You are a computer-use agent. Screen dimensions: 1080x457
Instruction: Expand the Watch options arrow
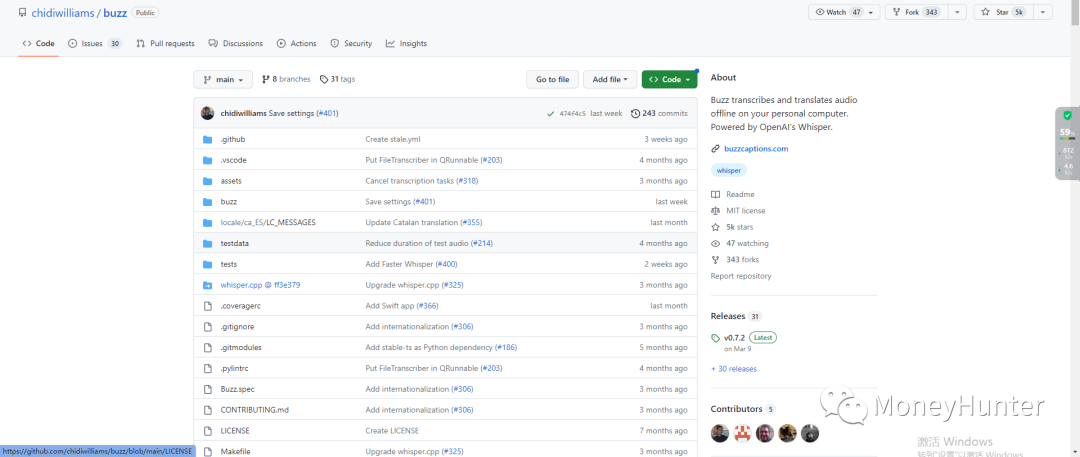pos(872,12)
